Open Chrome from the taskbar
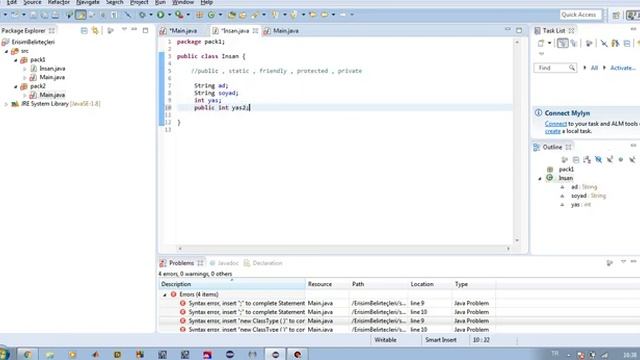The height and width of the screenshot is (360, 640). pos(27,354)
